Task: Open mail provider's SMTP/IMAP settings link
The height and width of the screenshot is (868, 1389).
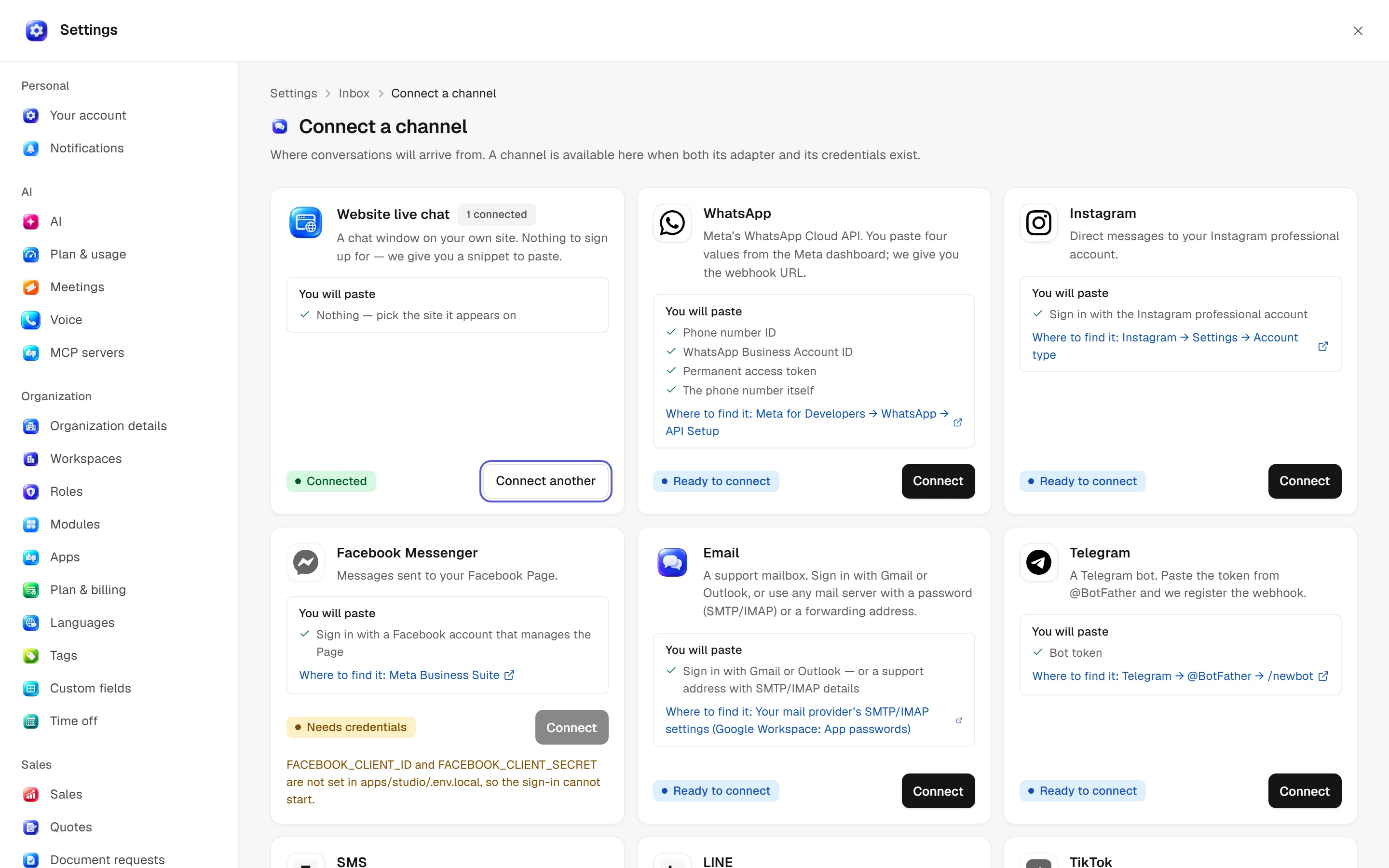Action: 813,720
